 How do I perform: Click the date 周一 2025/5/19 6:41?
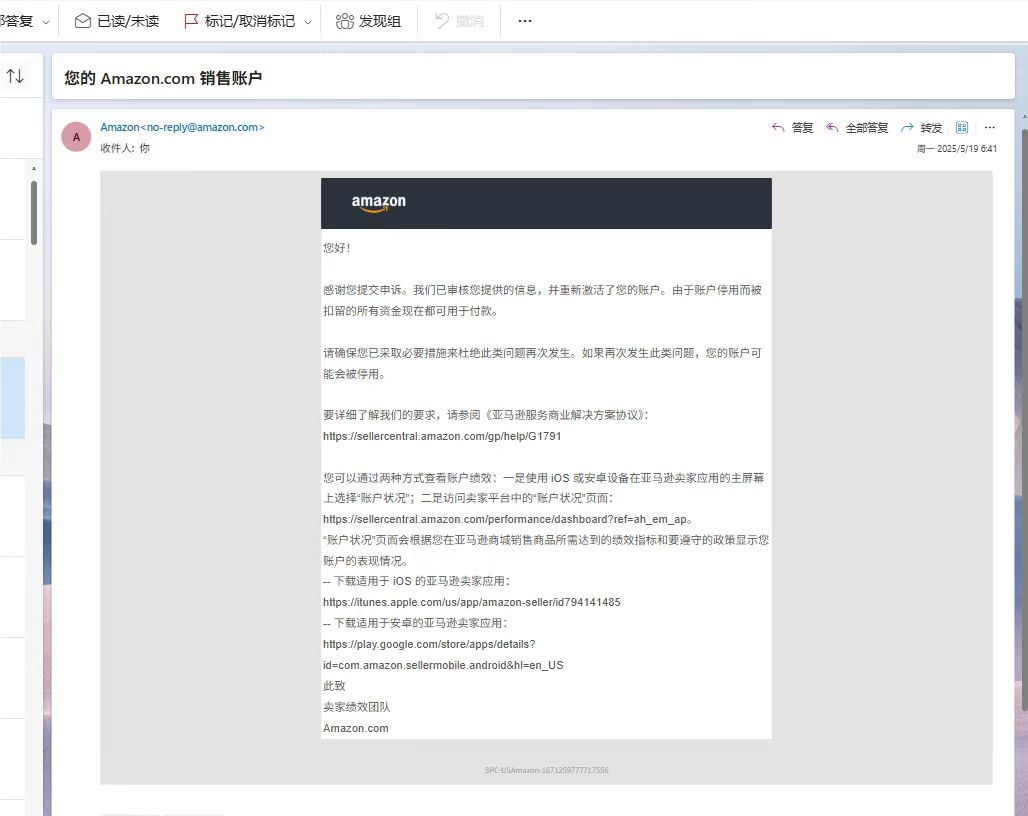[957, 149]
